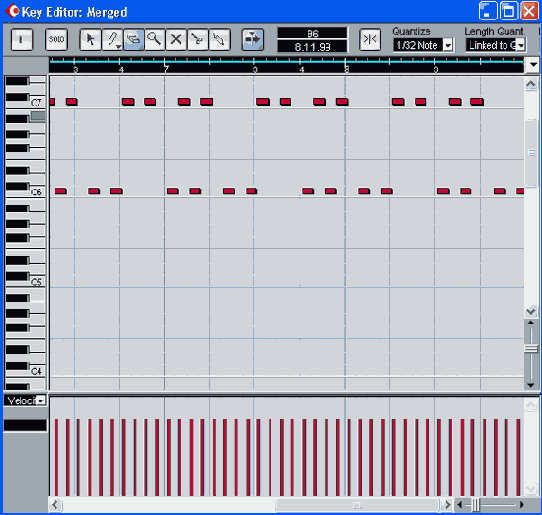Screen dimensions: 542x515
Task: Select the Arrow object selection tool
Action: coord(90,39)
